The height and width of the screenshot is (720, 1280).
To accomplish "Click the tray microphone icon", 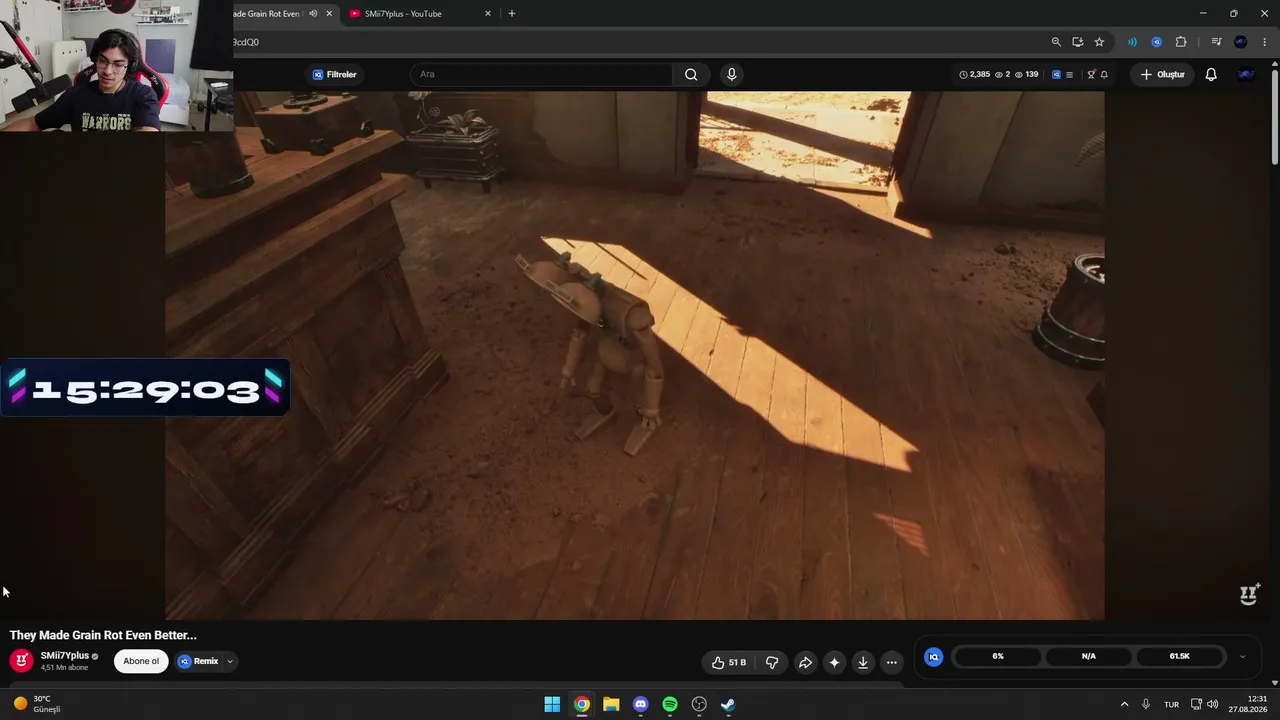I will coord(1146,704).
